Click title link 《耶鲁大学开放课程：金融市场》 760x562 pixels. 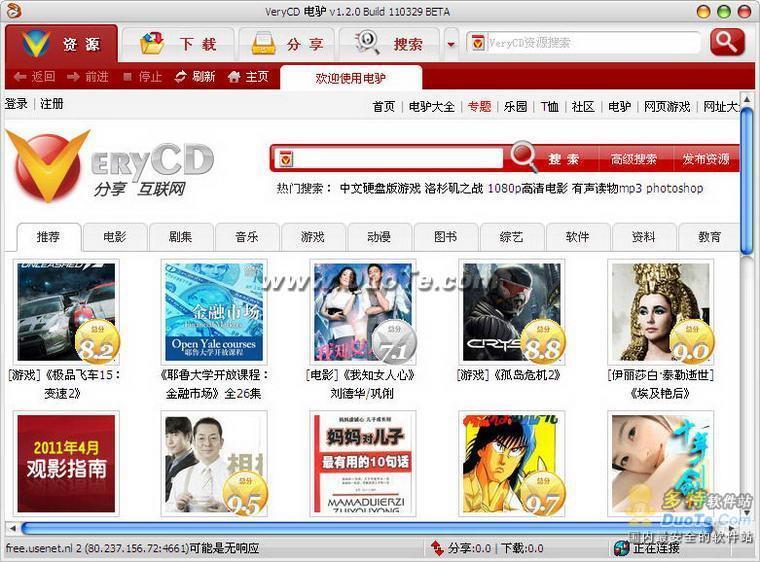point(214,384)
